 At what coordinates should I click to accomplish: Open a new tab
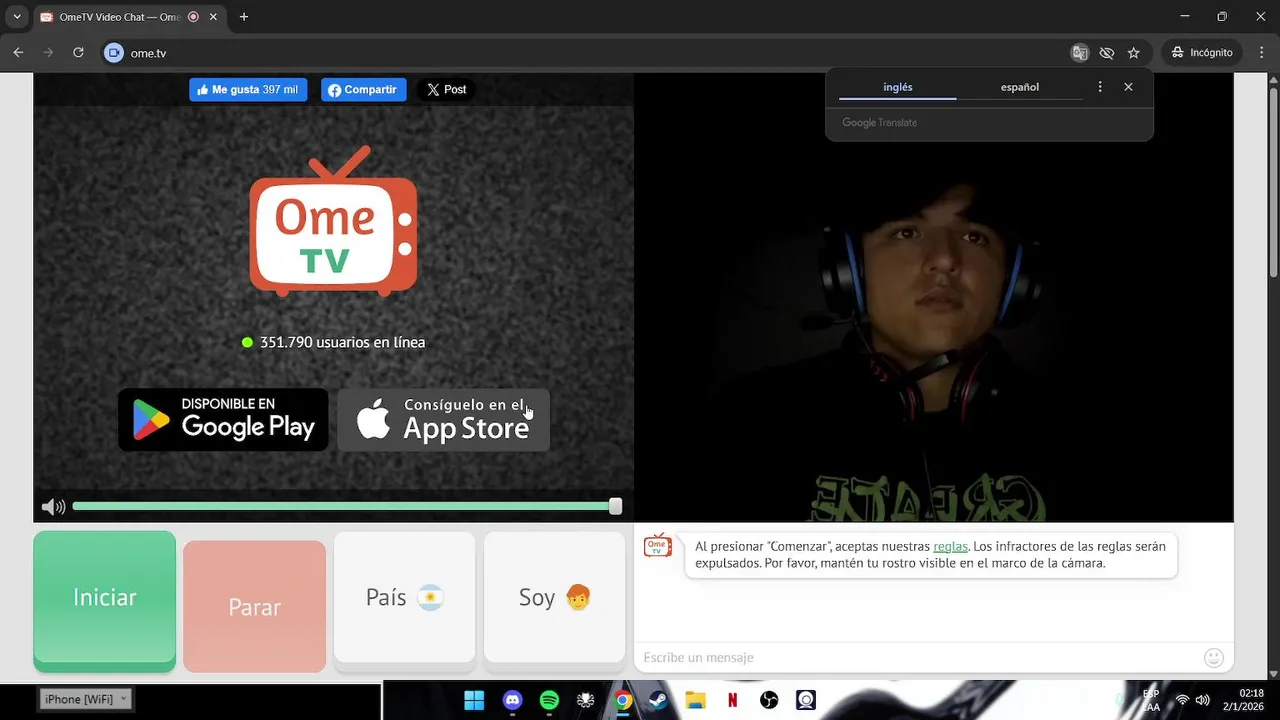click(x=244, y=17)
